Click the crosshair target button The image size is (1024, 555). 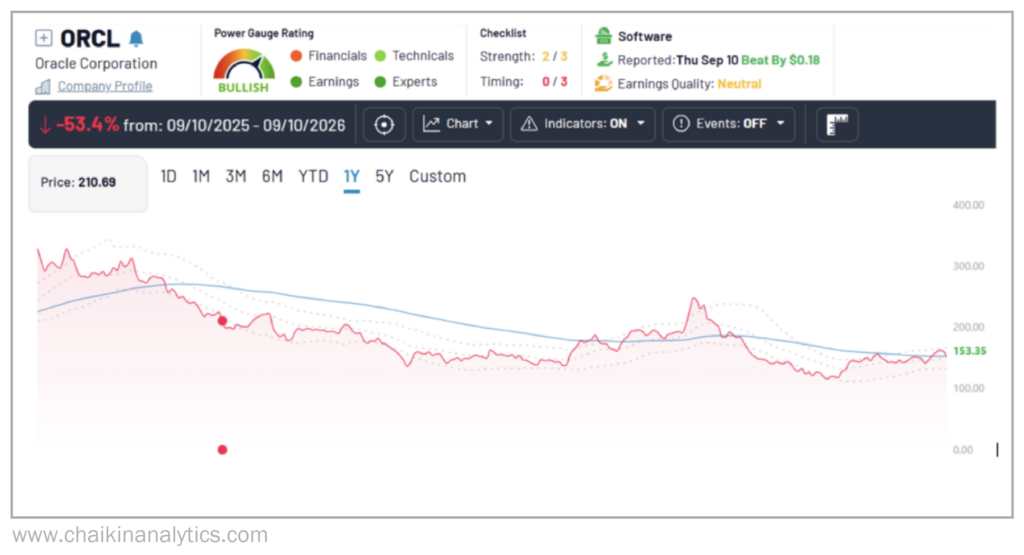pos(384,124)
